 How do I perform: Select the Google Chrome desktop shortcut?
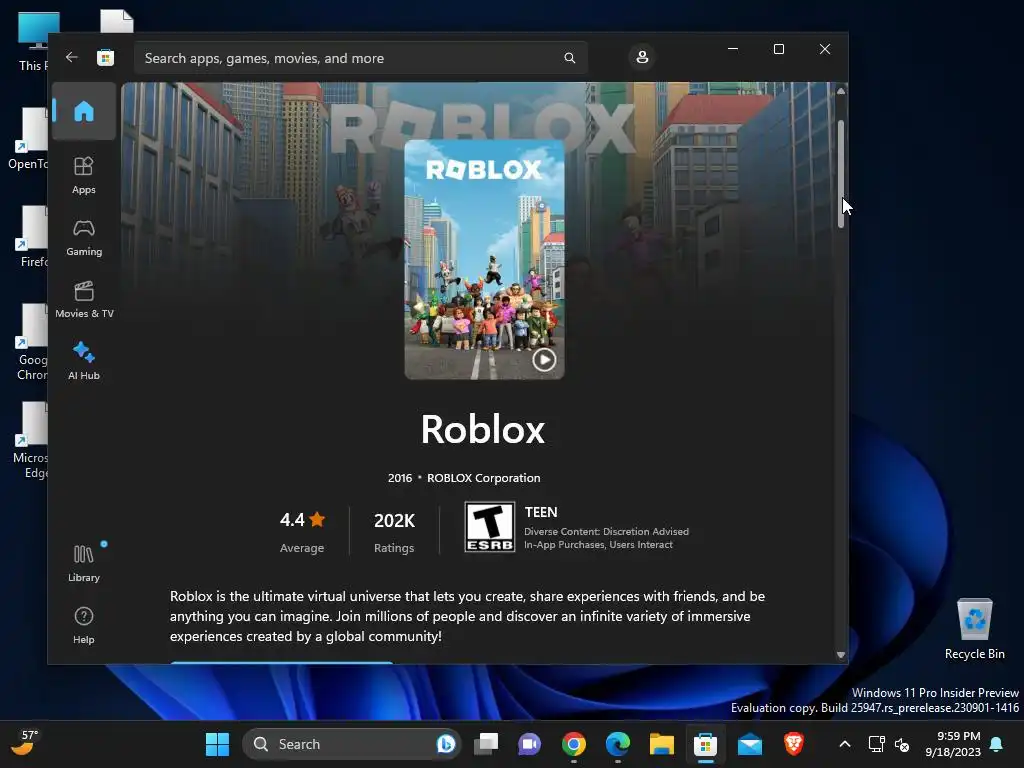31,342
